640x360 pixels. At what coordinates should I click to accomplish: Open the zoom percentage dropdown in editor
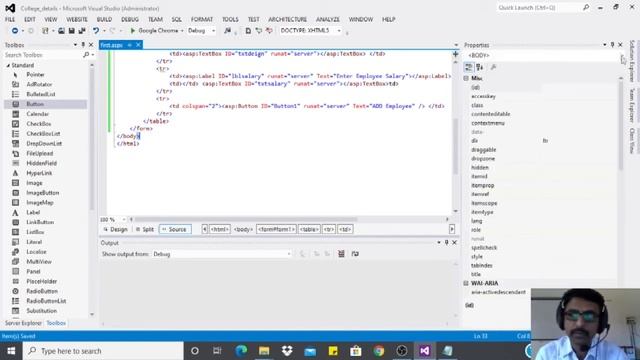pyautogui.click(x=124, y=220)
